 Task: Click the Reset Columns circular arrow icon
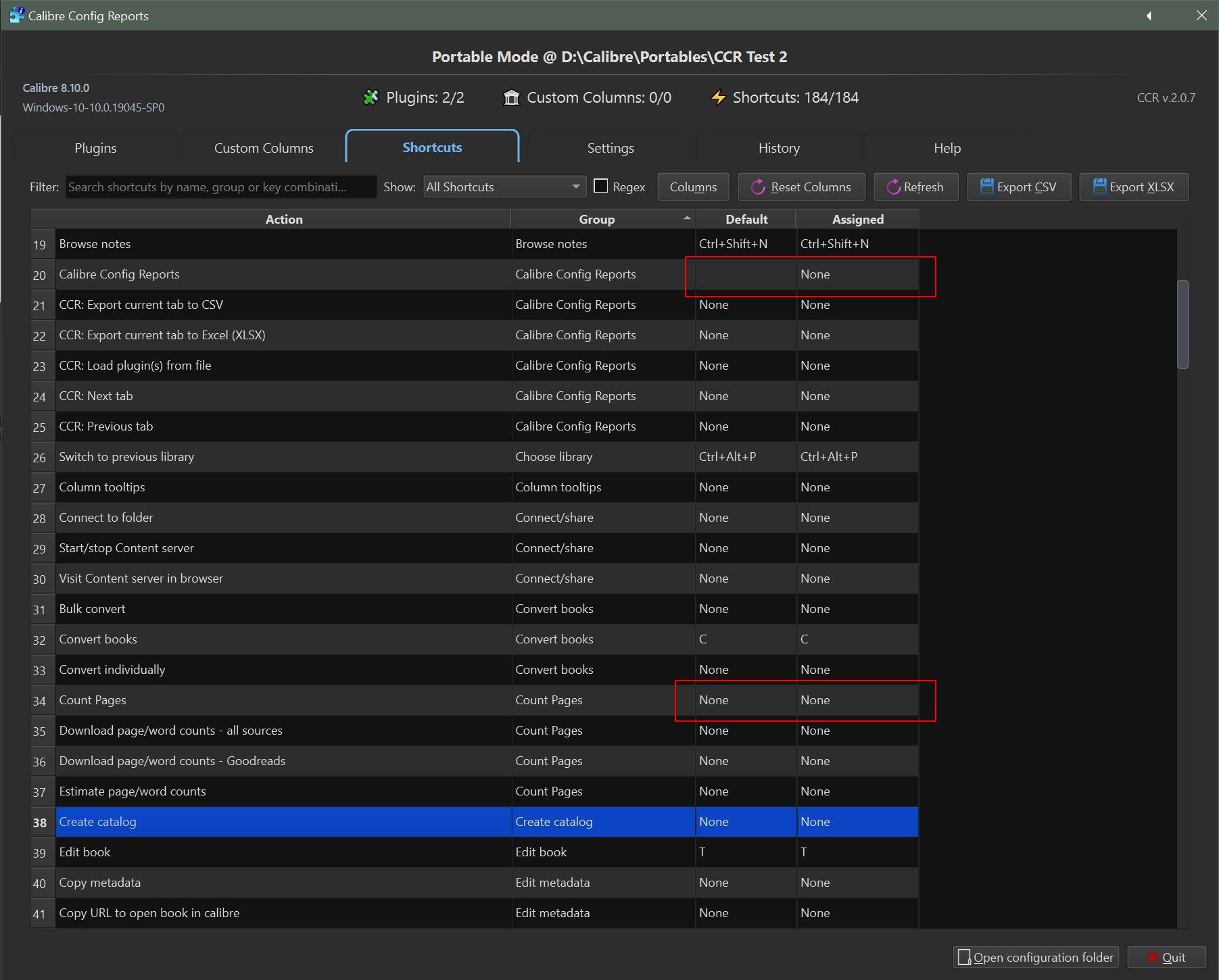758,187
